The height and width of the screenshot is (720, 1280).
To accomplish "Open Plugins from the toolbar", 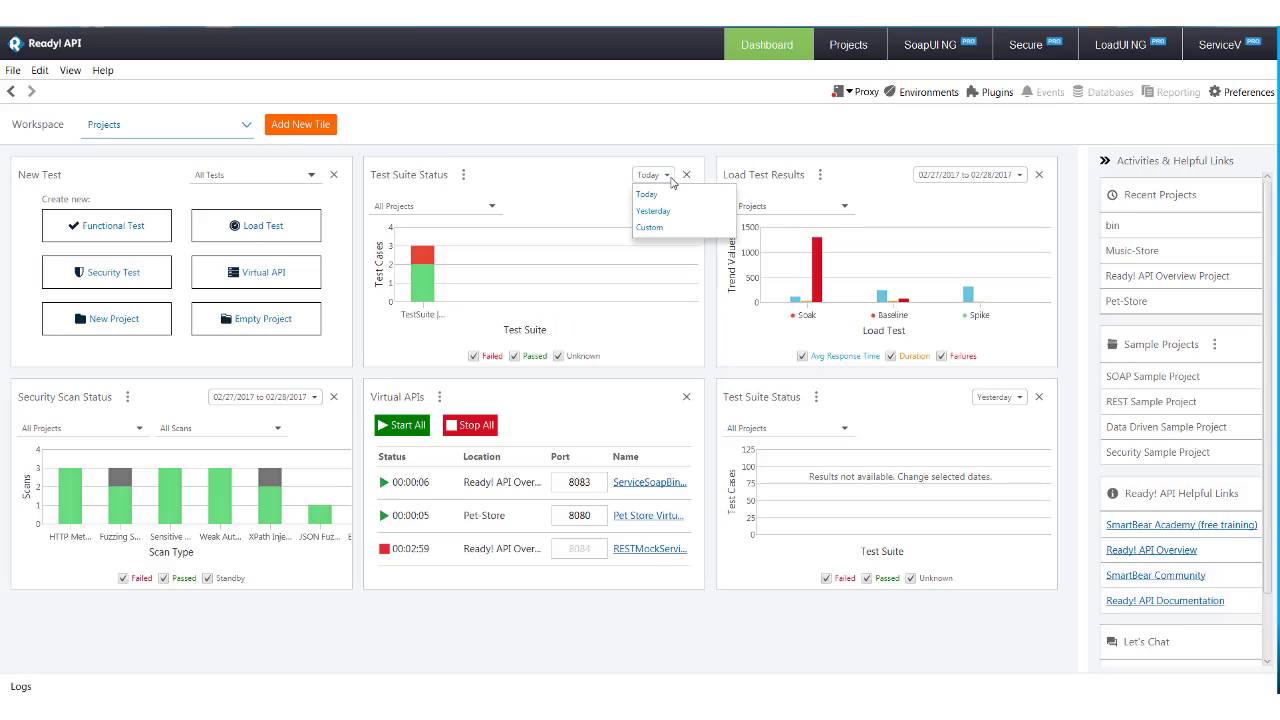I will click(972, 92).
